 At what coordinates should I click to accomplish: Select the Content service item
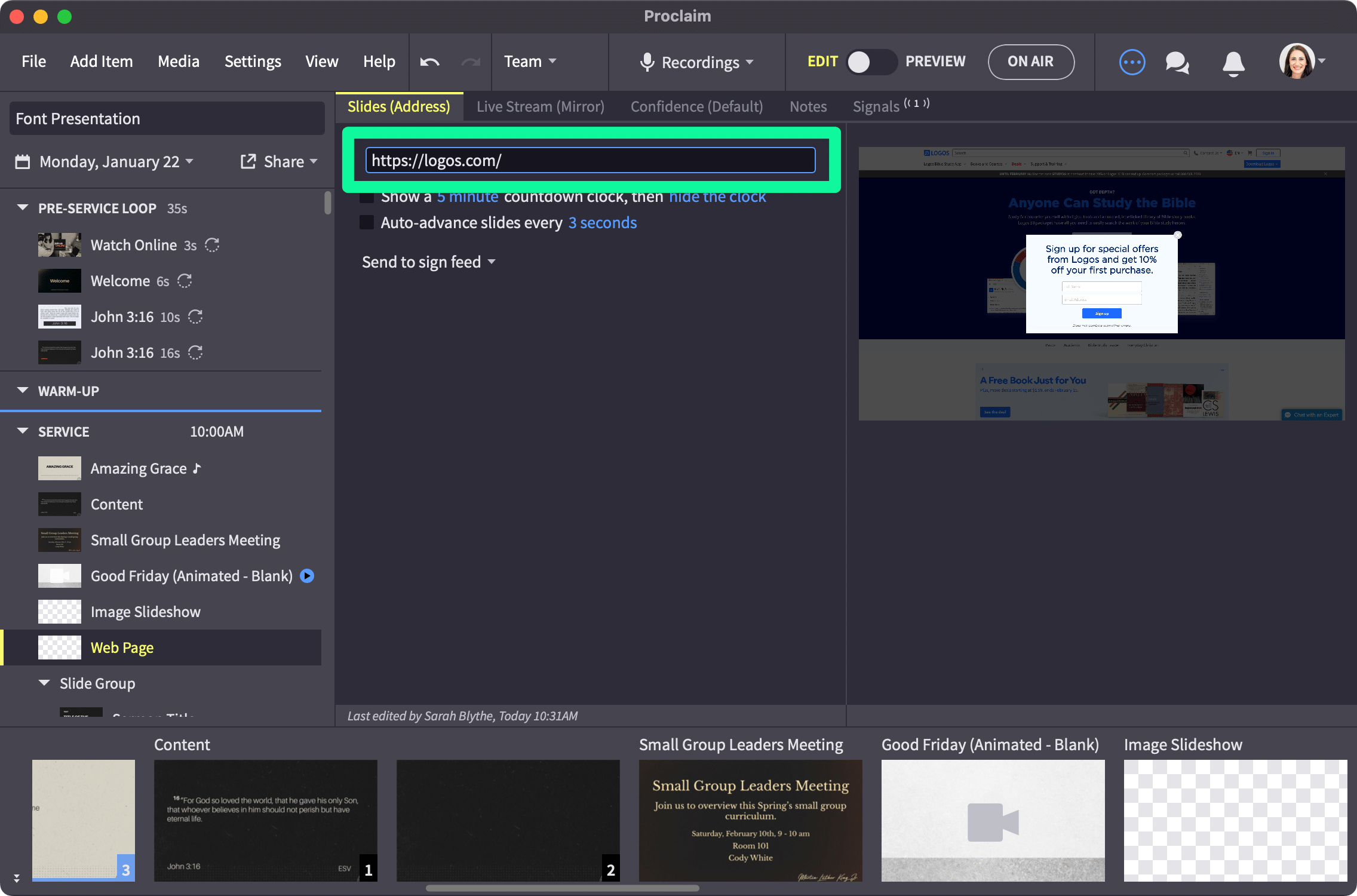(161, 504)
